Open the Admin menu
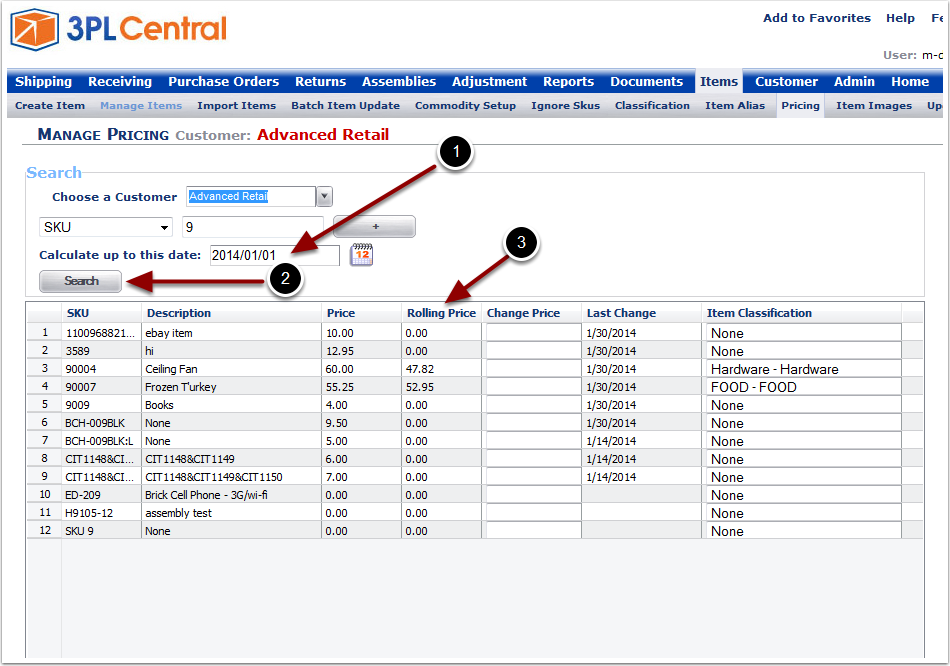Screen dimensions: 950x666 pyautogui.click(x=855, y=81)
